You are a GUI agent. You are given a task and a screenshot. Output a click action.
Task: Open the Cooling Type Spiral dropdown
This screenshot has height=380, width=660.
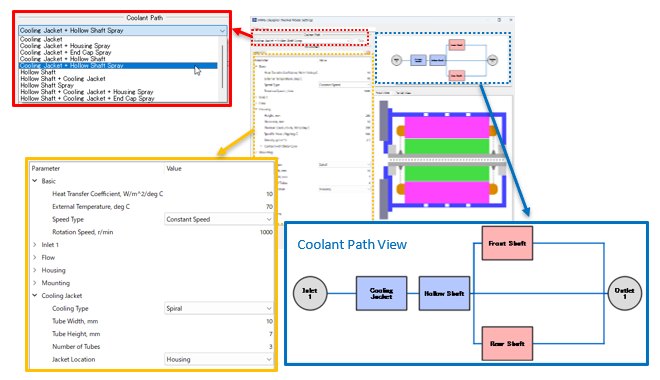coord(218,308)
